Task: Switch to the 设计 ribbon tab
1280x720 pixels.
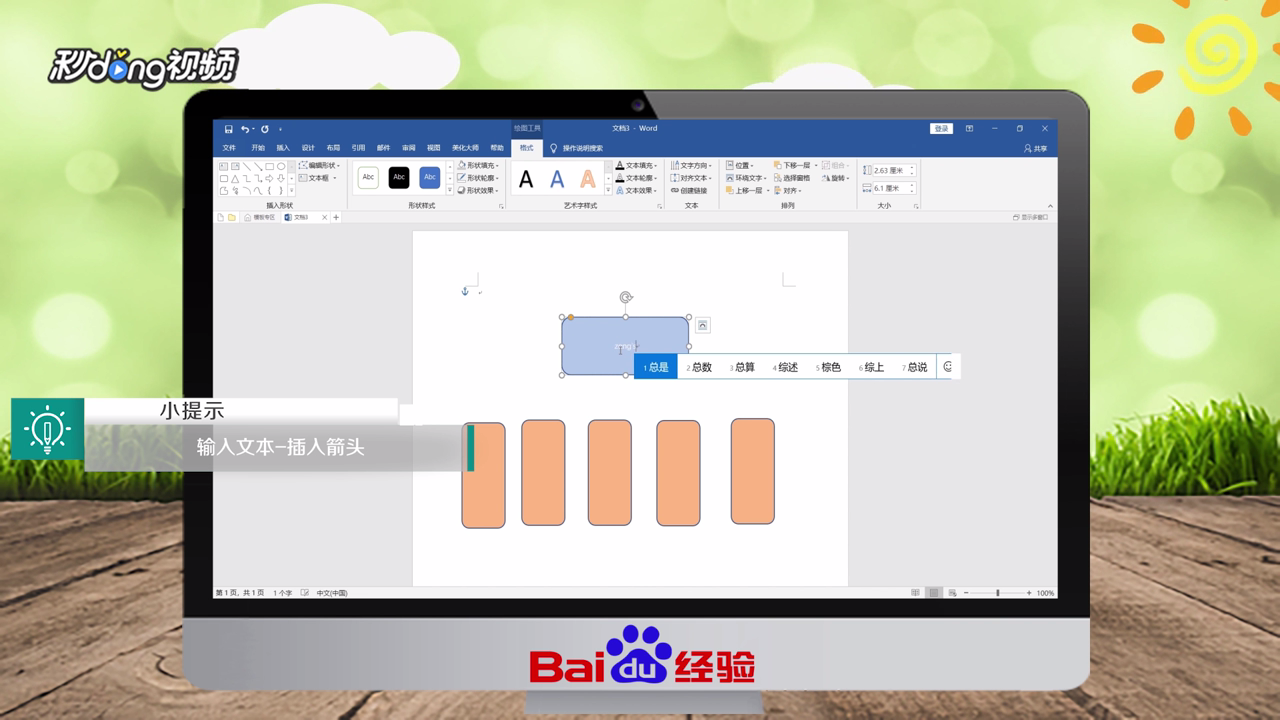Action: click(x=308, y=148)
